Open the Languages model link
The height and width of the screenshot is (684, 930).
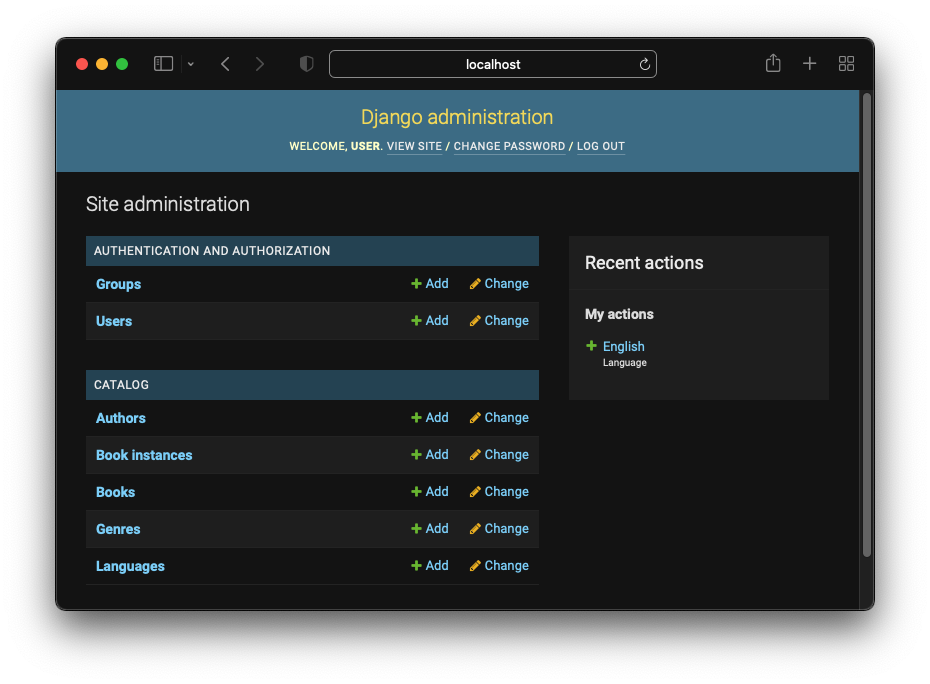(130, 566)
